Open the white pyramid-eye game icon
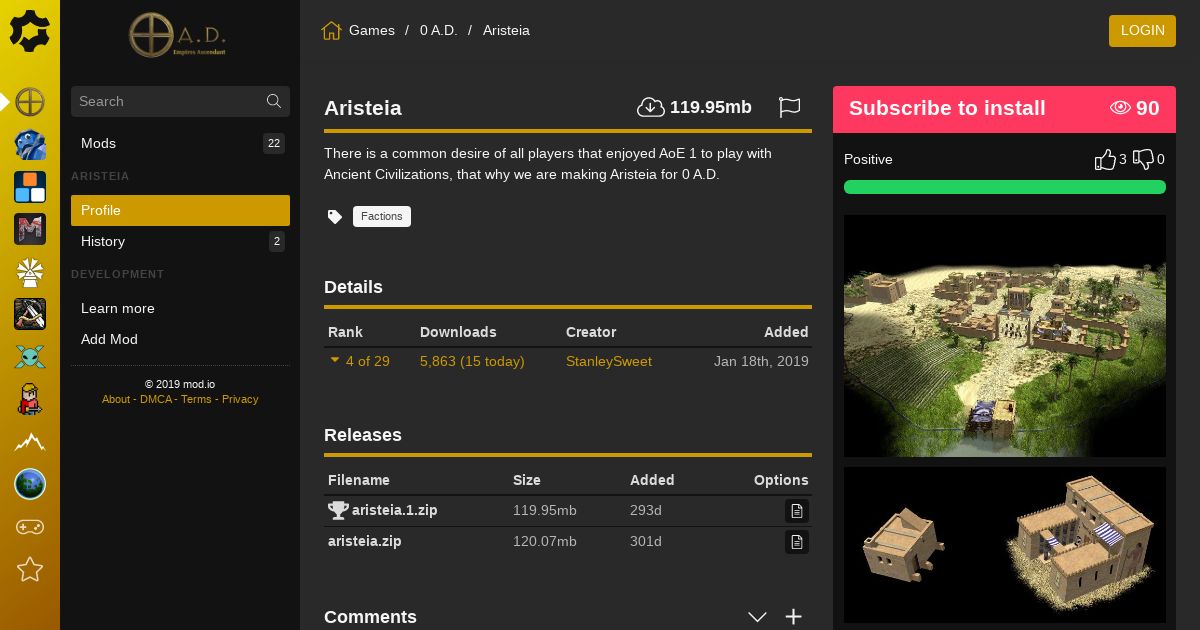 pyautogui.click(x=30, y=272)
